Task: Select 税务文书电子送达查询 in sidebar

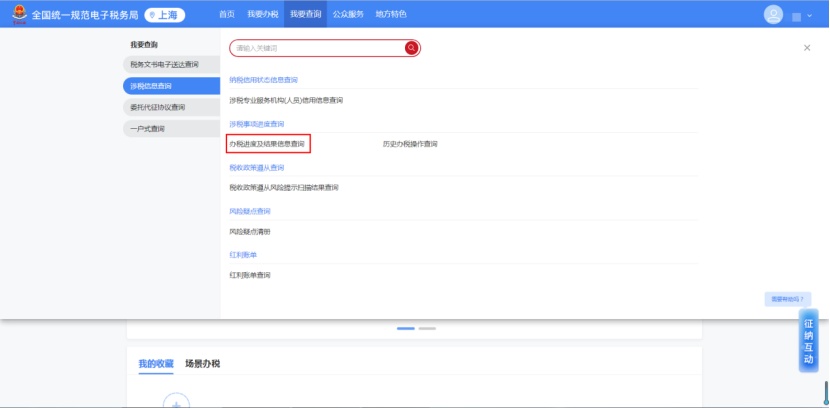Action: pos(165,64)
